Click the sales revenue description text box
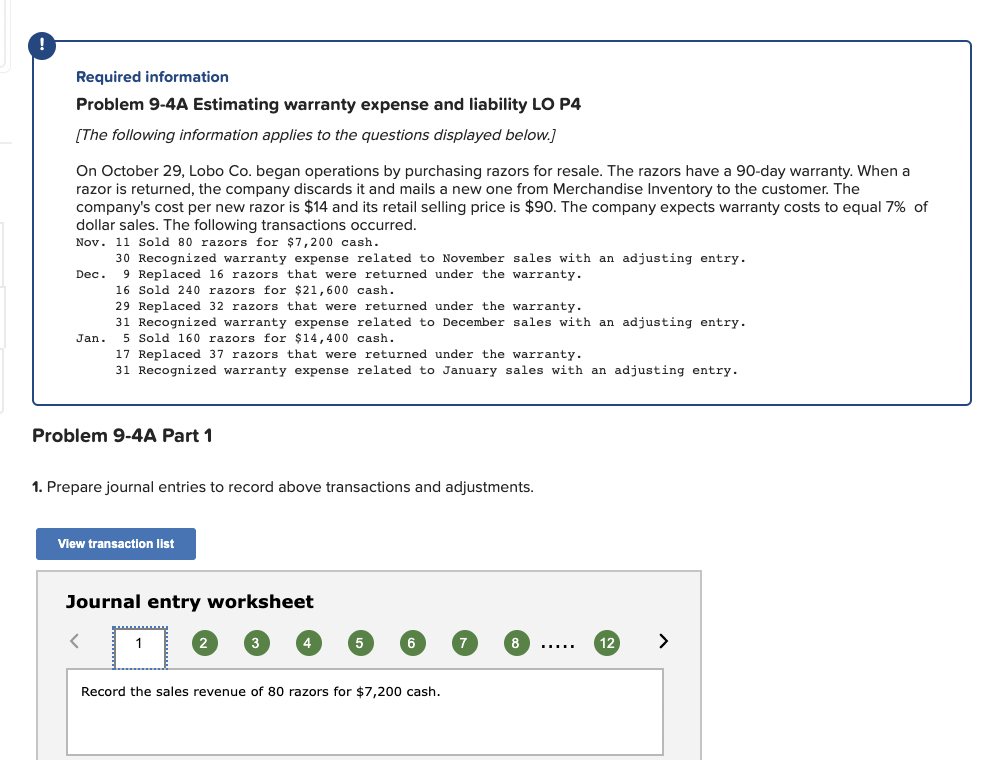Viewport: 986px width, 760px height. pyautogui.click(x=364, y=710)
